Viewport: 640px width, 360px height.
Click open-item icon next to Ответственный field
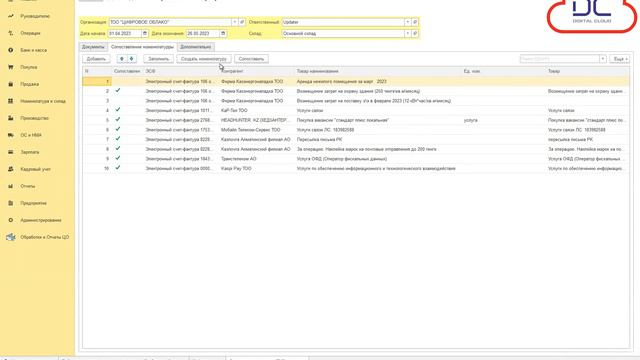click(415, 22)
